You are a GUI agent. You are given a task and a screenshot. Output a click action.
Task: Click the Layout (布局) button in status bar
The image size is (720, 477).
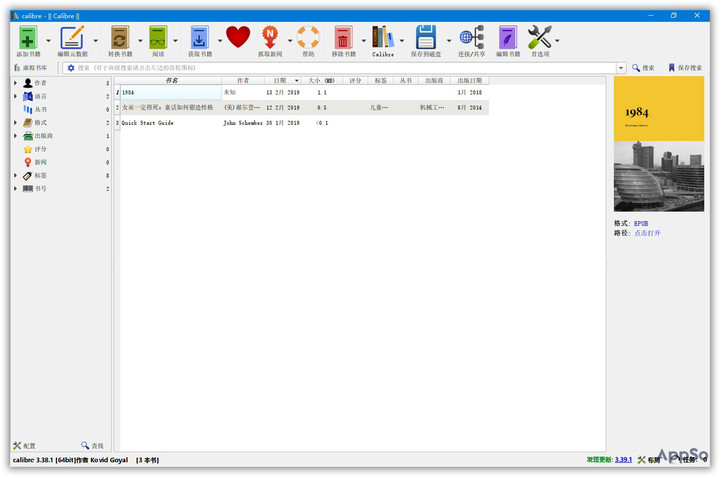click(648, 460)
